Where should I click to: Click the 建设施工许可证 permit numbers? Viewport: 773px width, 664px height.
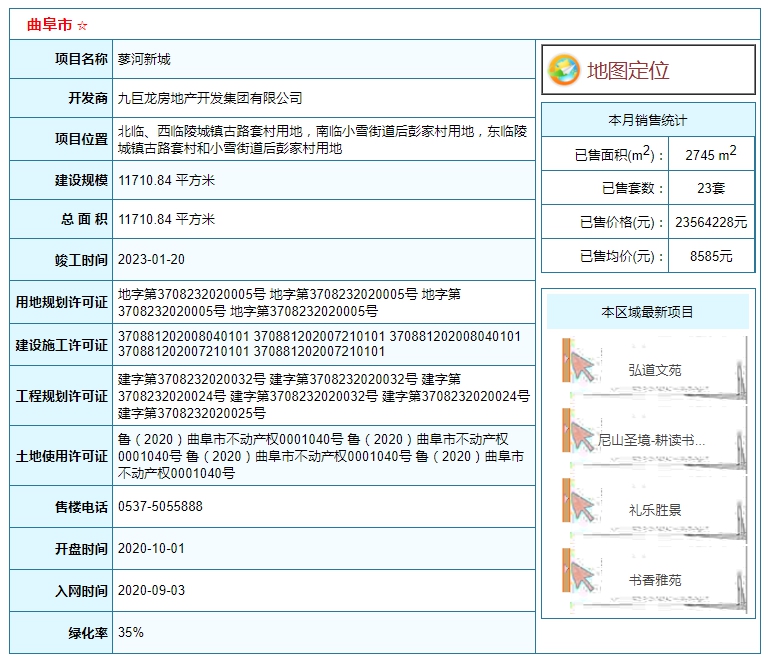coord(319,344)
